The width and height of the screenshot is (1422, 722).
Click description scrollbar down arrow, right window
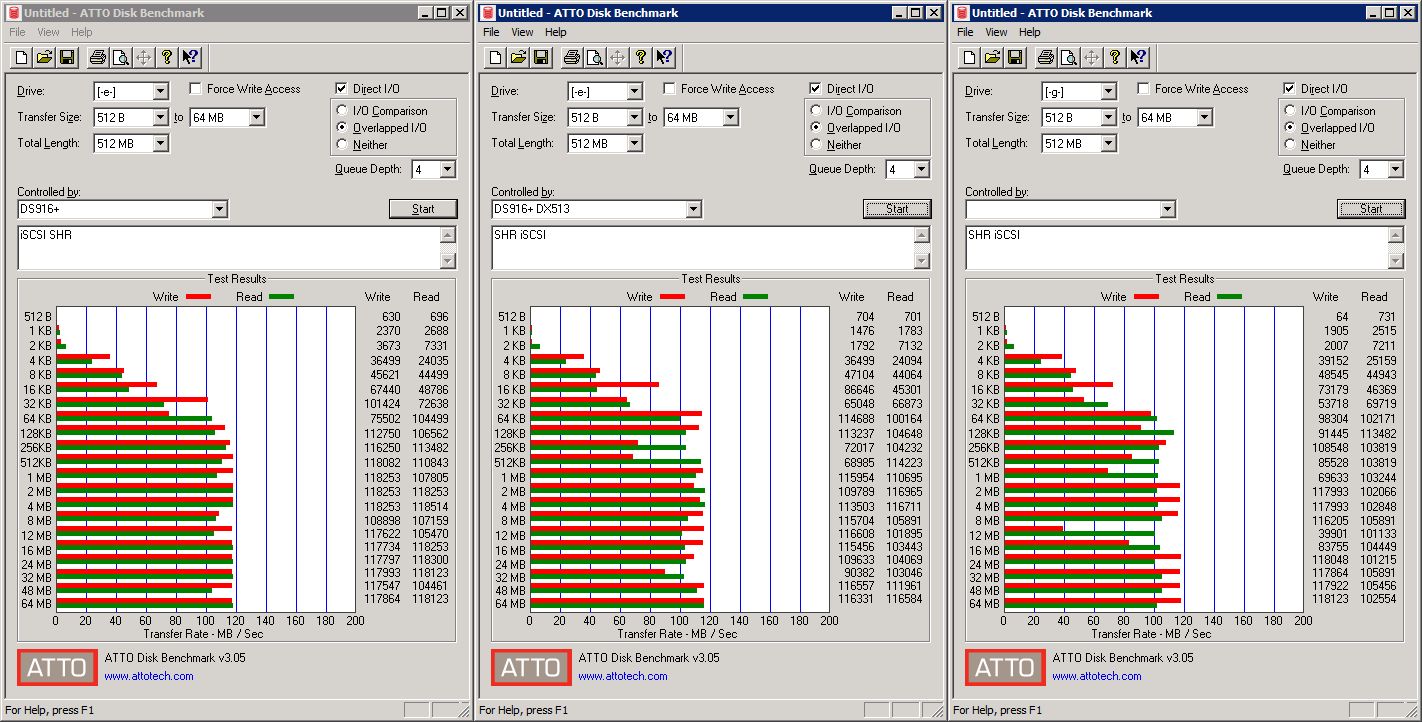pyautogui.click(x=1396, y=261)
